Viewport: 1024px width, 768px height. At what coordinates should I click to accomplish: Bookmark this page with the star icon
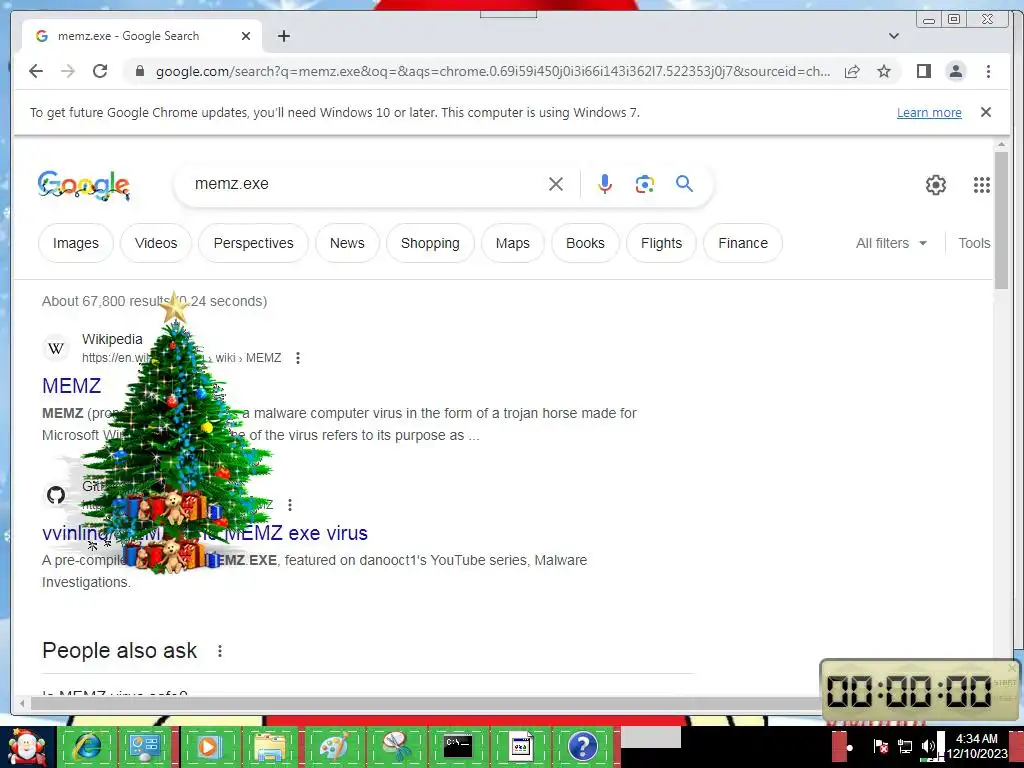[x=884, y=71]
